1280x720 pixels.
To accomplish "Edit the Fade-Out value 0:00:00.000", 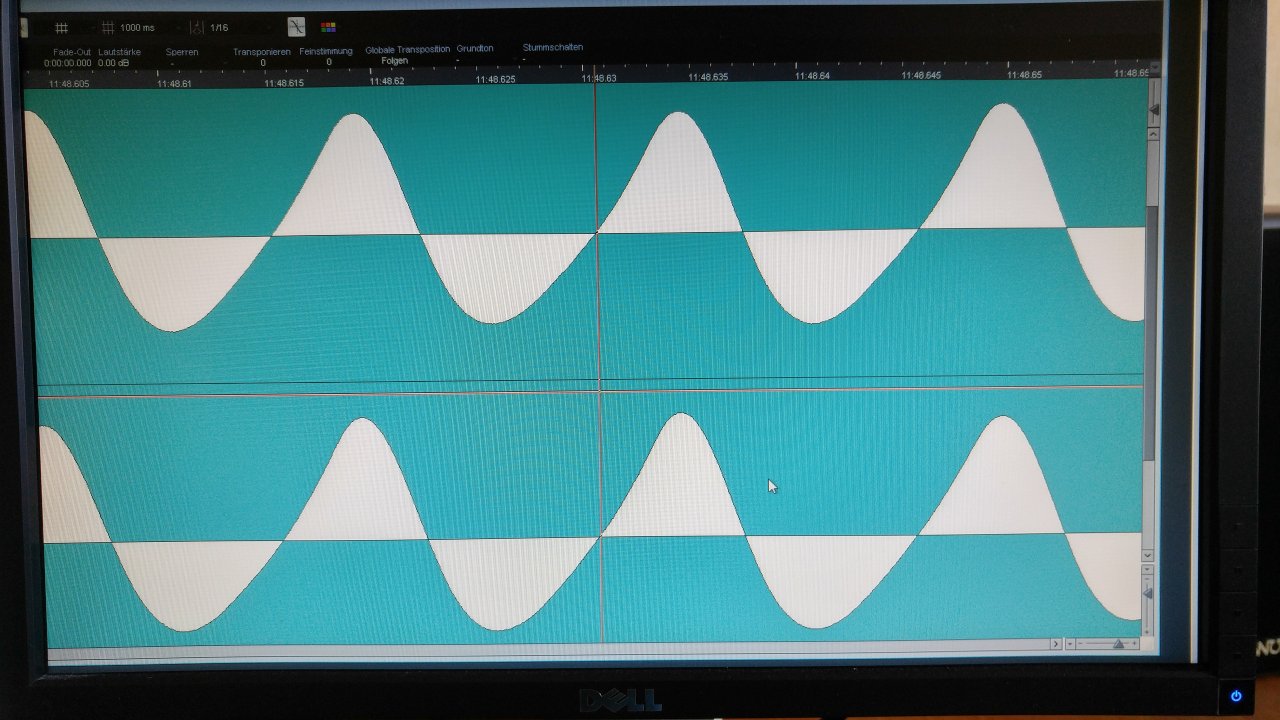I will tap(67, 63).
